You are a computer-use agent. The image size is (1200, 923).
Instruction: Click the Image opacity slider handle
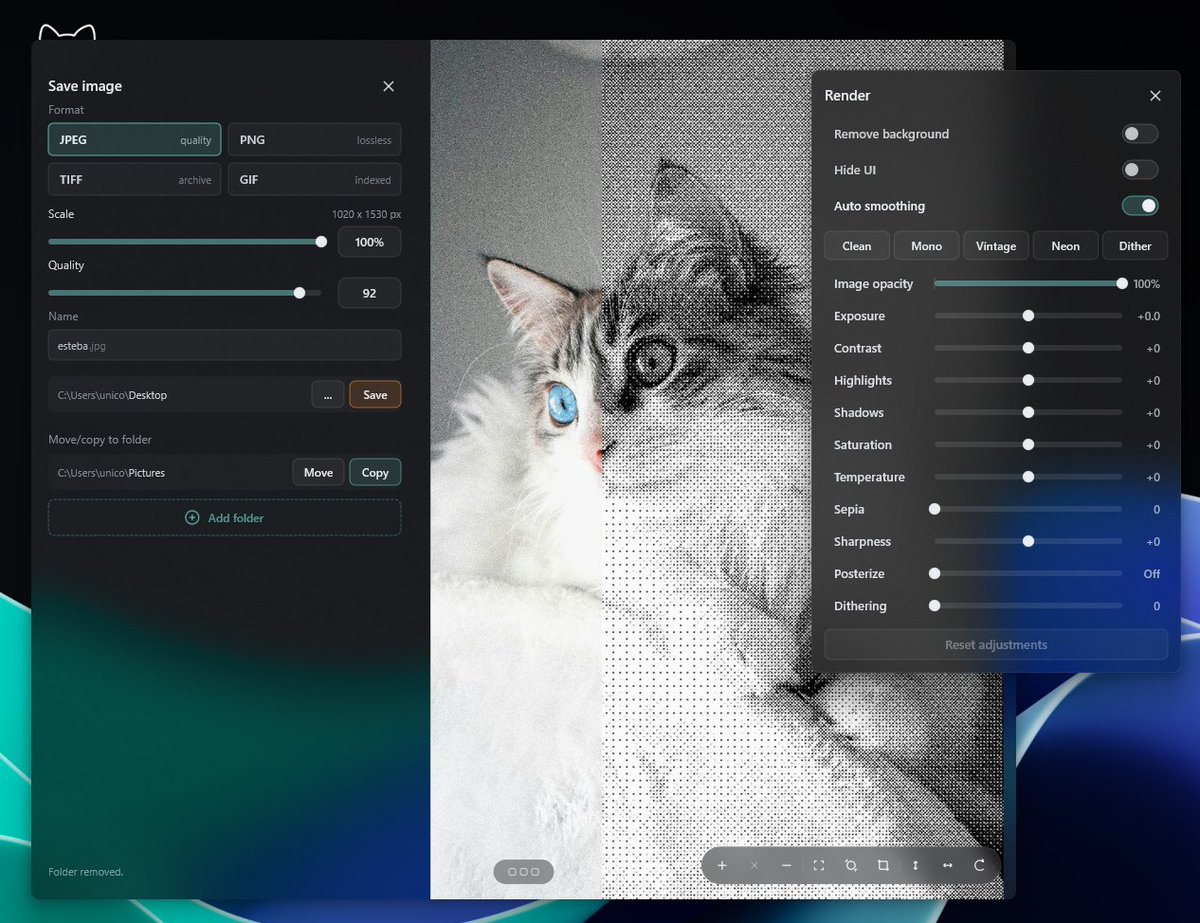click(1122, 284)
